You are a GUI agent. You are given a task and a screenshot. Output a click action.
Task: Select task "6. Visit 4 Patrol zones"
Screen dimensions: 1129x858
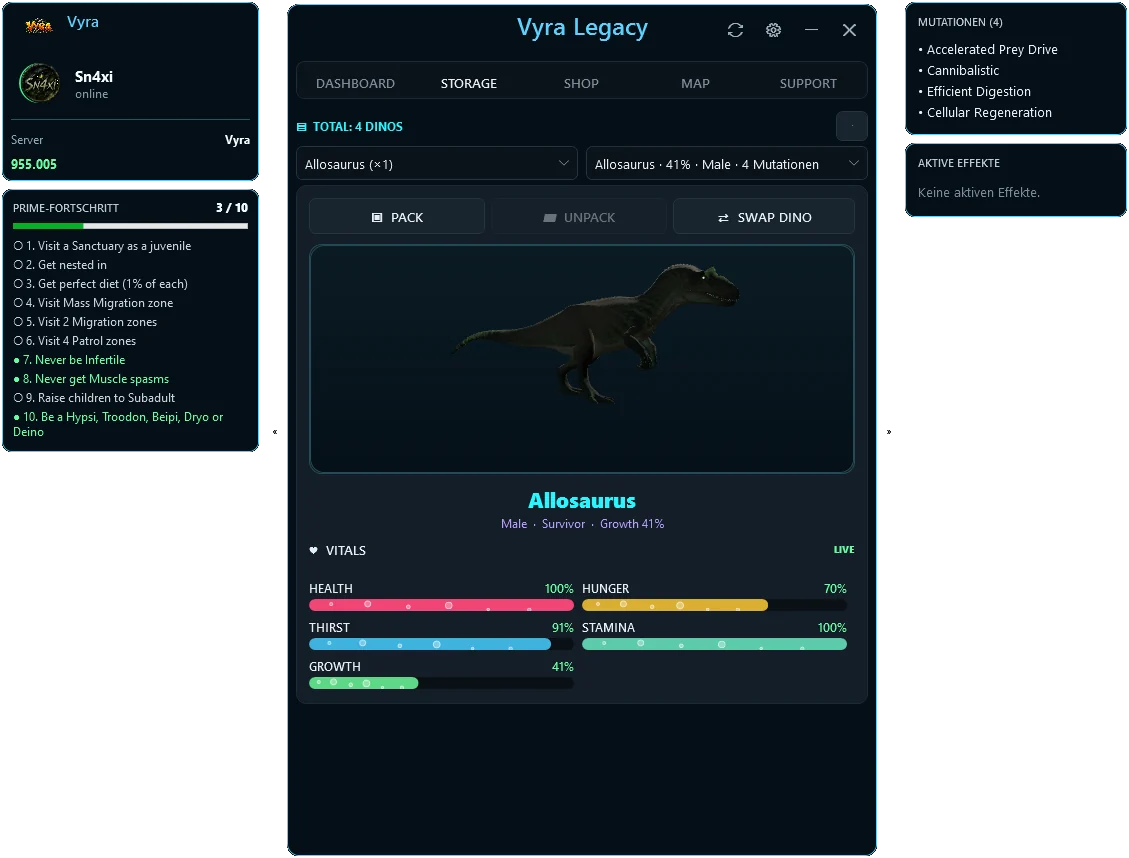point(75,341)
